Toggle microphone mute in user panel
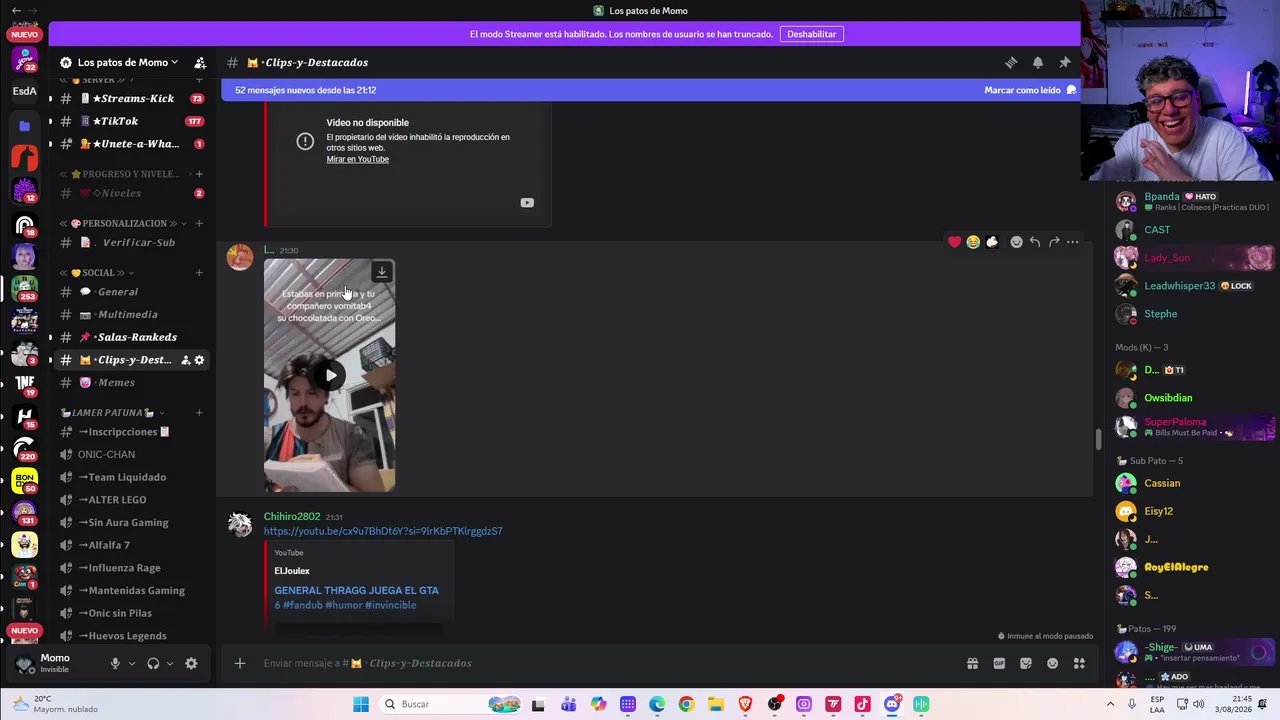 coord(115,663)
